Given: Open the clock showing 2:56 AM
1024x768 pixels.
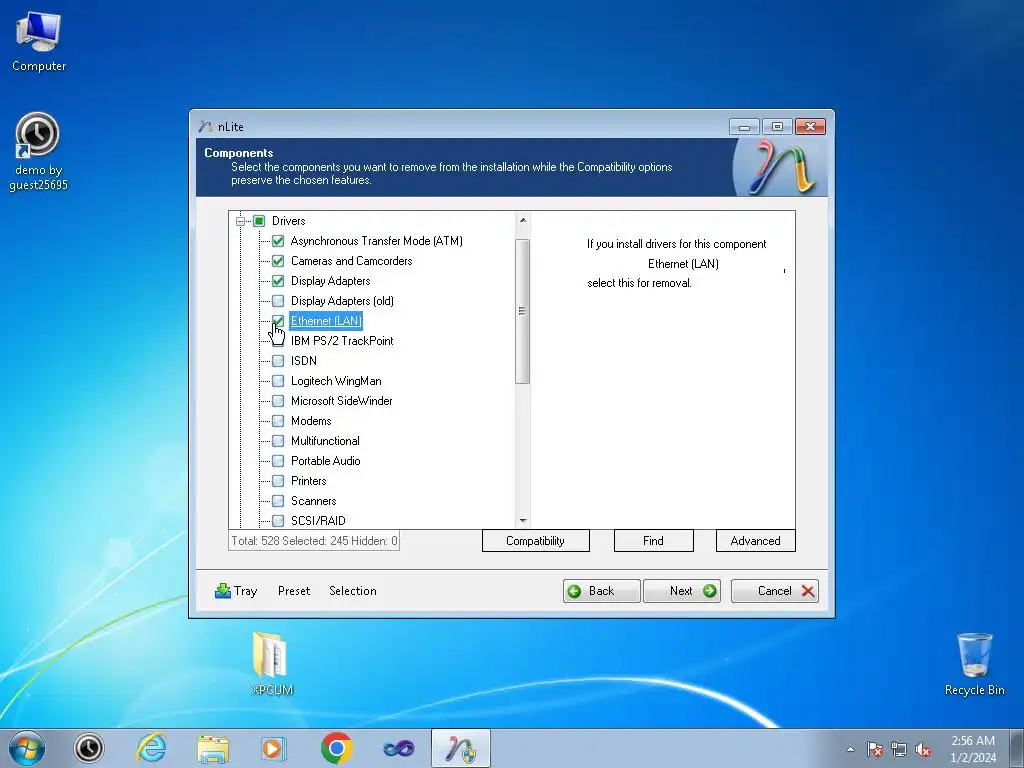Looking at the screenshot, I should coord(973,748).
